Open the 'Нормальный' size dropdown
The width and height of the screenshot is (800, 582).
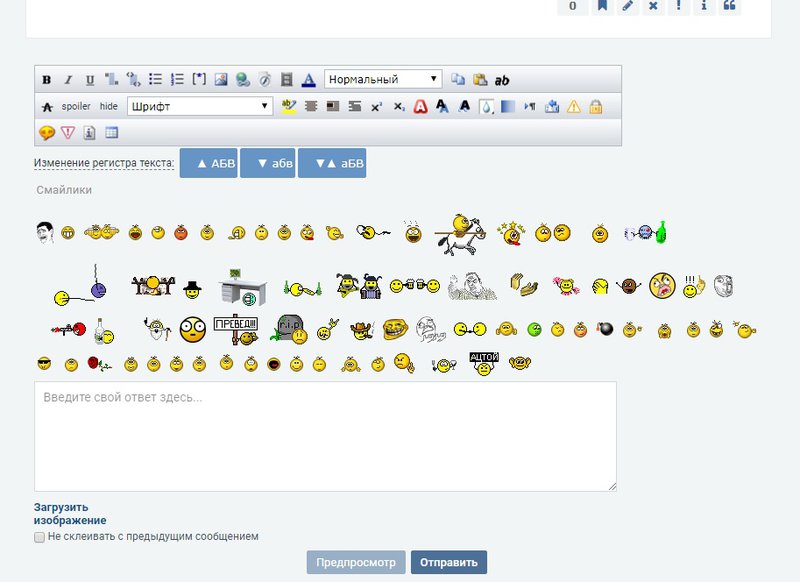click(x=383, y=80)
